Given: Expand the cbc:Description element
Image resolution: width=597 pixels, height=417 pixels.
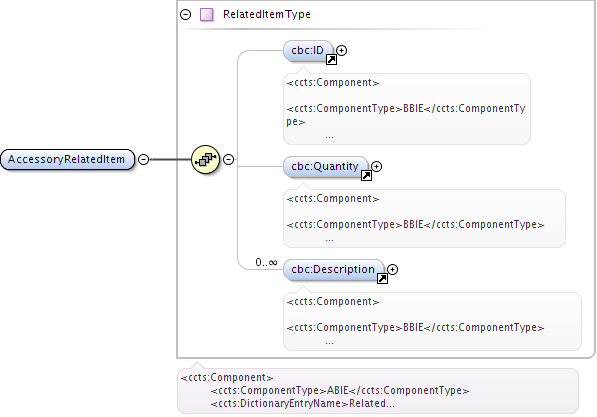Looking at the screenshot, I should [393, 269].
